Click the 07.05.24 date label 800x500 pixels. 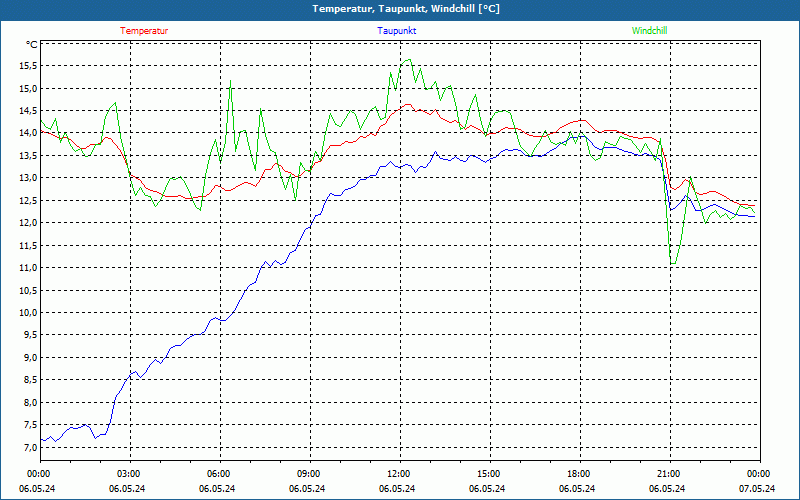click(x=757, y=488)
